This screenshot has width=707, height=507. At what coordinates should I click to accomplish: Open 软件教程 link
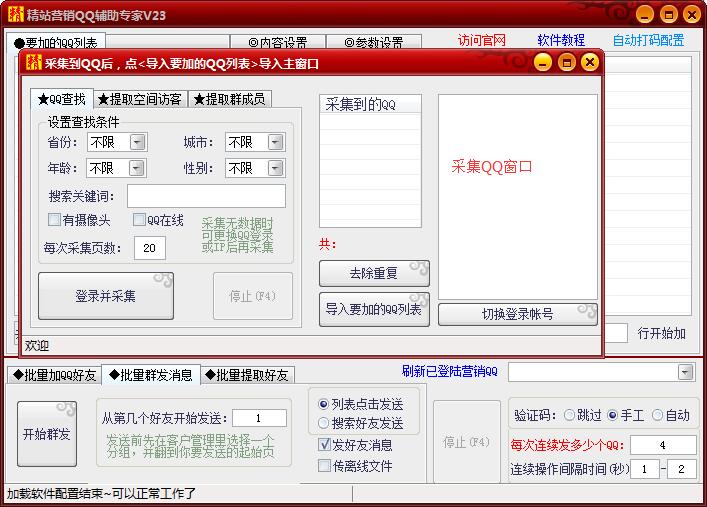[561, 40]
